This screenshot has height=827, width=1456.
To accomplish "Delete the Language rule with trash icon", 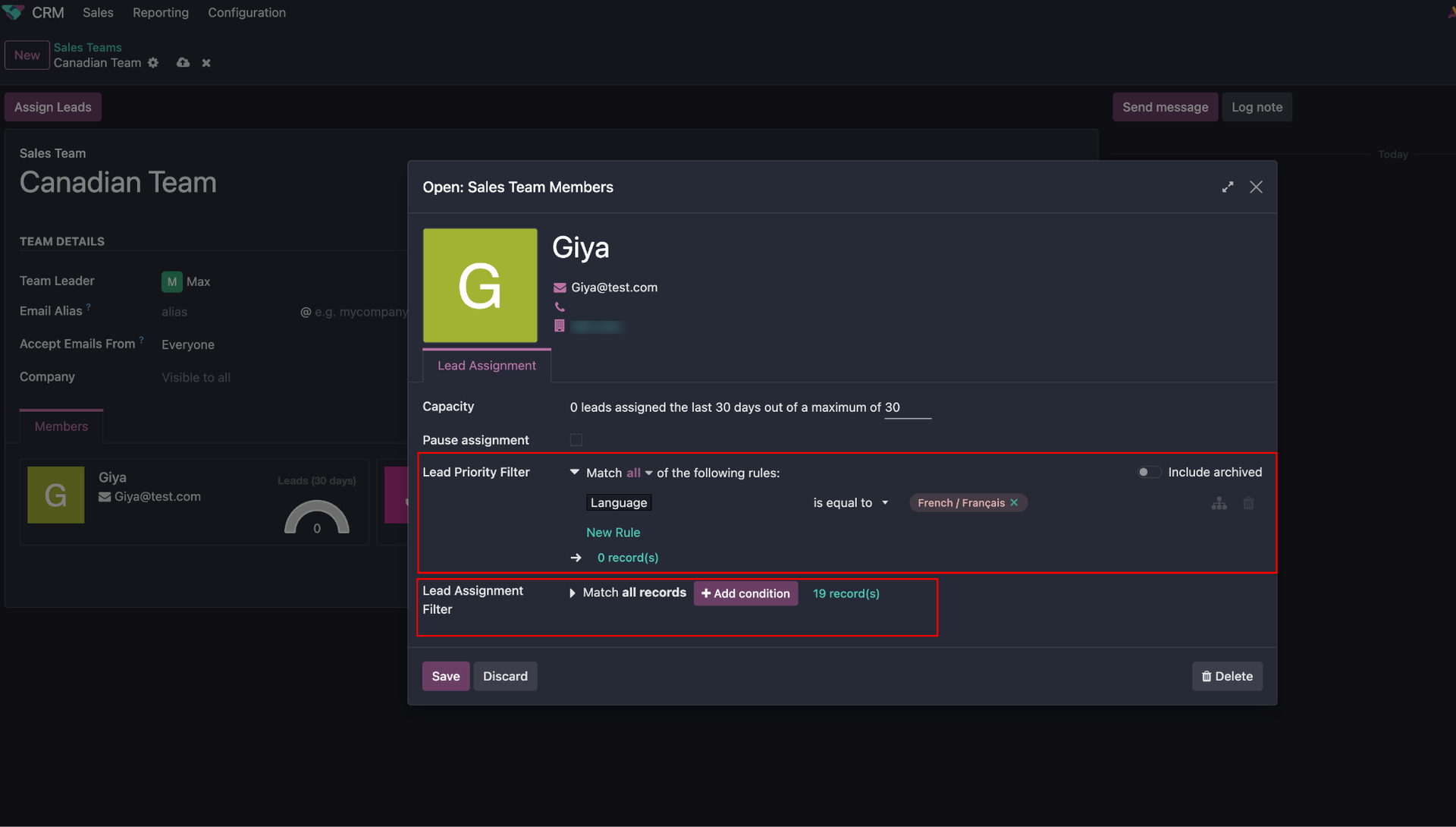I will (1248, 503).
